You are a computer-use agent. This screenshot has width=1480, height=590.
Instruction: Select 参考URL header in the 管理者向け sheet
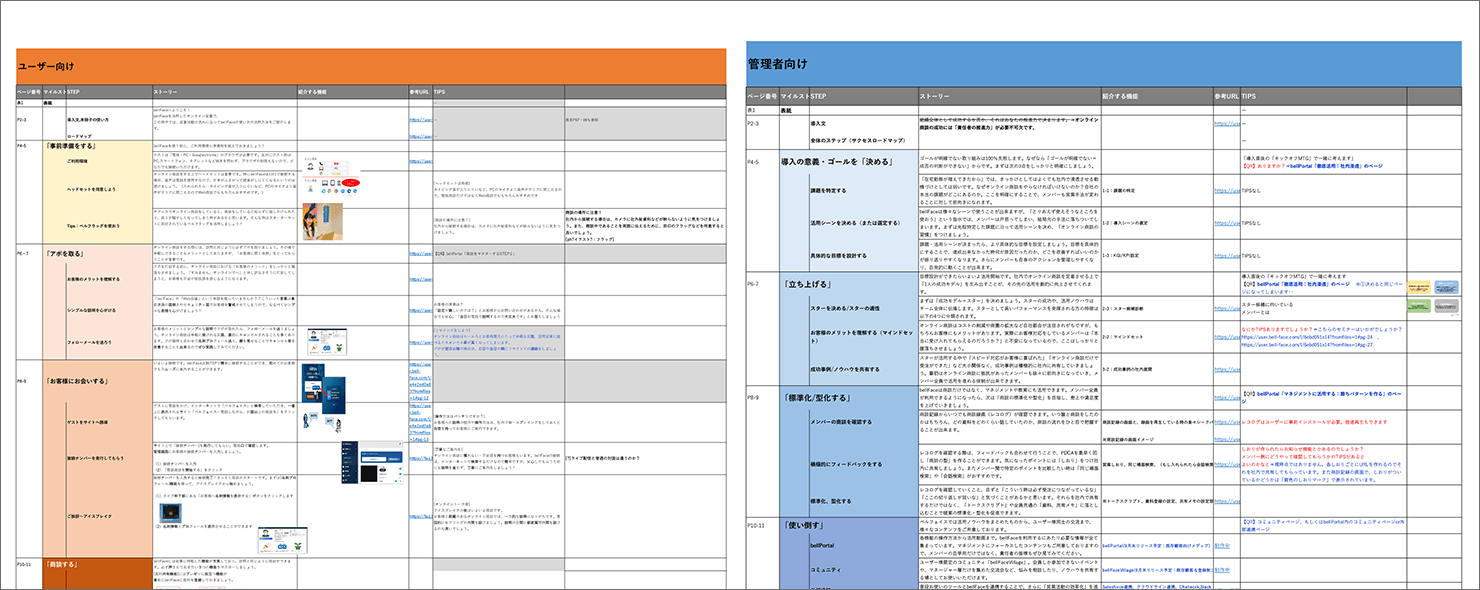pos(1225,95)
